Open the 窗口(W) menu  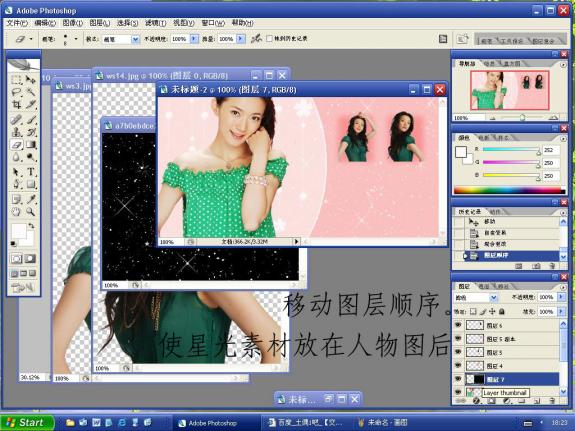pyautogui.click(x=213, y=23)
